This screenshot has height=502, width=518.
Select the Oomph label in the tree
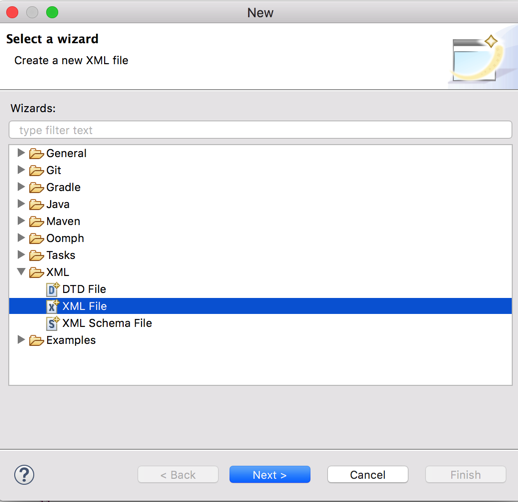click(x=65, y=238)
